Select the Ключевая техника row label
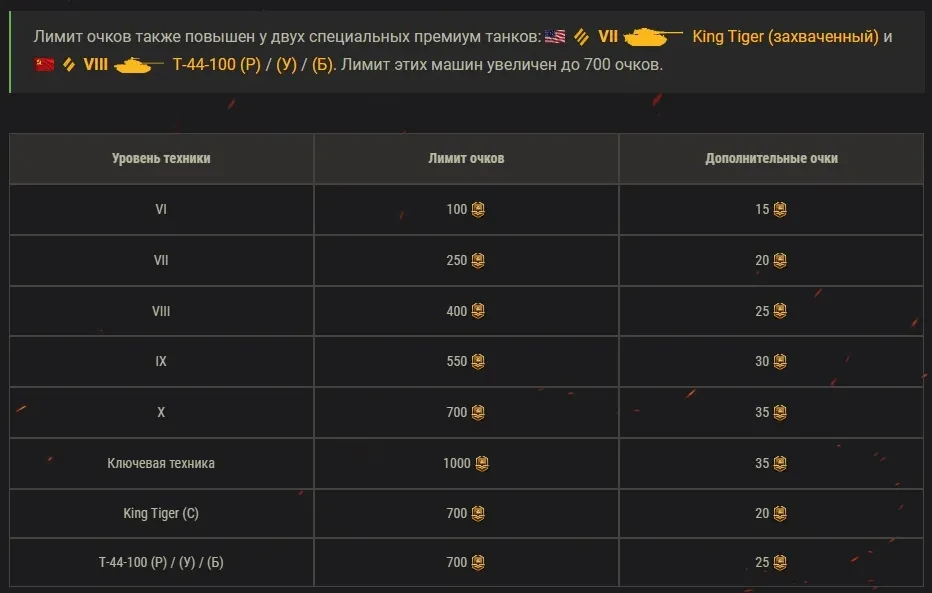 point(161,463)
